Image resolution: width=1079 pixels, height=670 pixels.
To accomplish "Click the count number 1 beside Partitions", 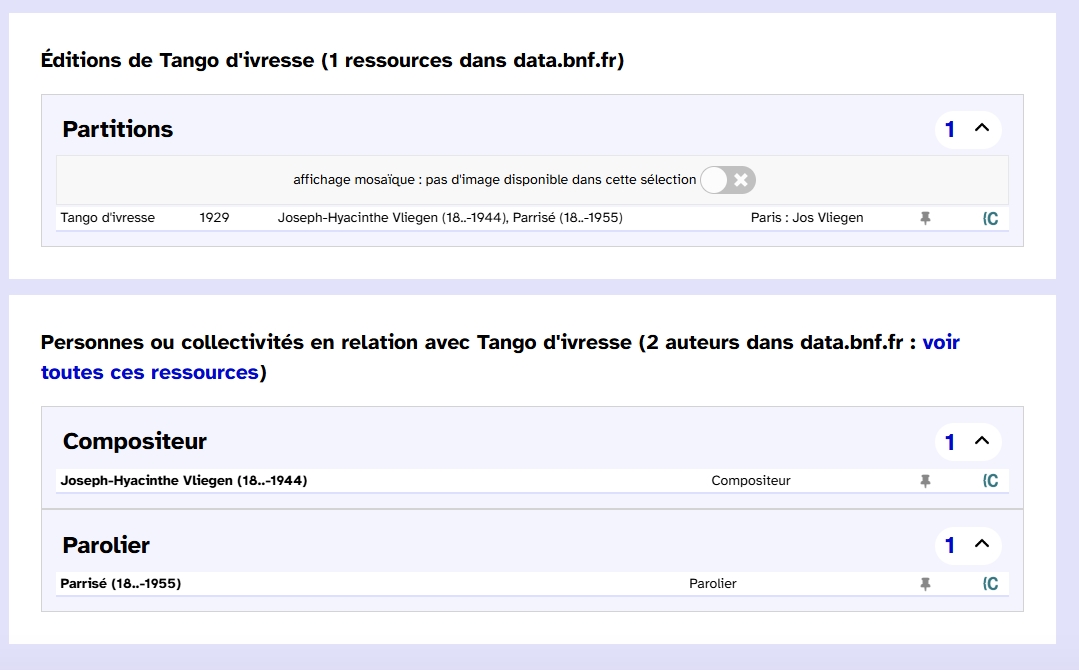I will pos(950,129).
